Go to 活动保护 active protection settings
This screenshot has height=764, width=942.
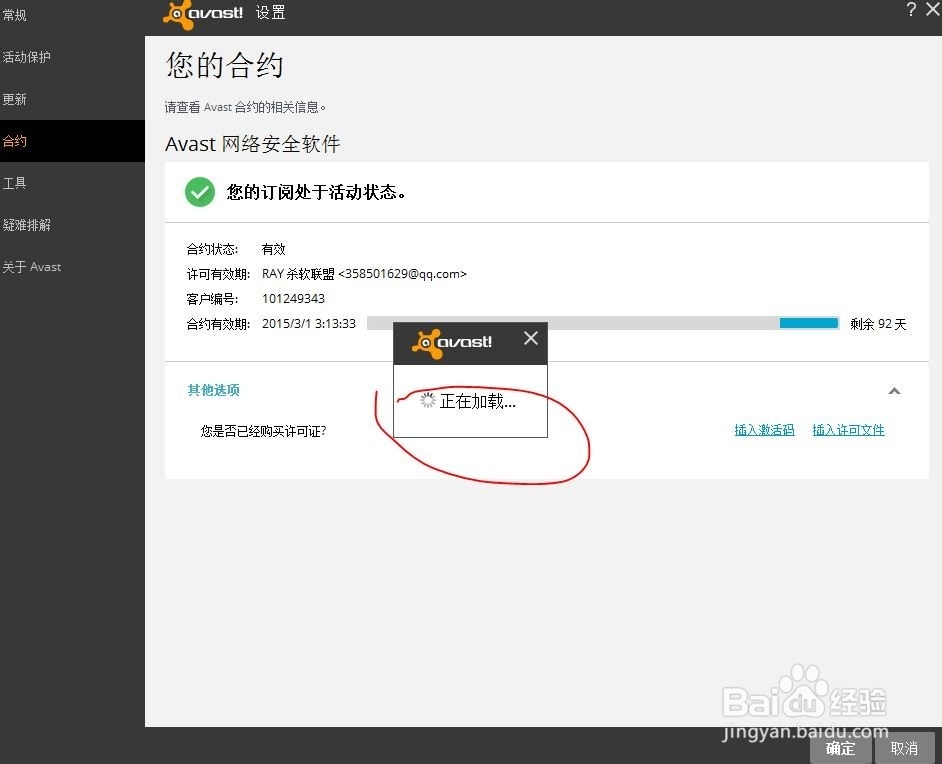(x=26, y=57)
